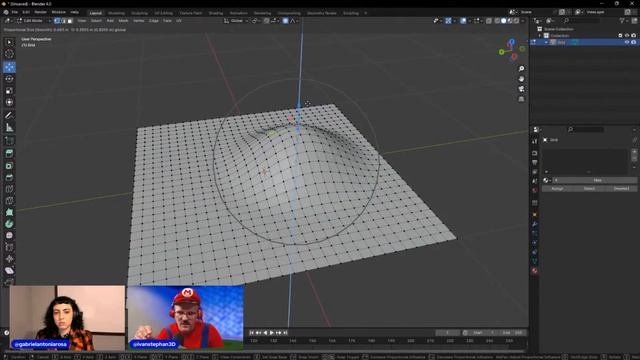Select the Move tool in toolbar
Viewport: 640px width, 360px height.
coord(9,67)
